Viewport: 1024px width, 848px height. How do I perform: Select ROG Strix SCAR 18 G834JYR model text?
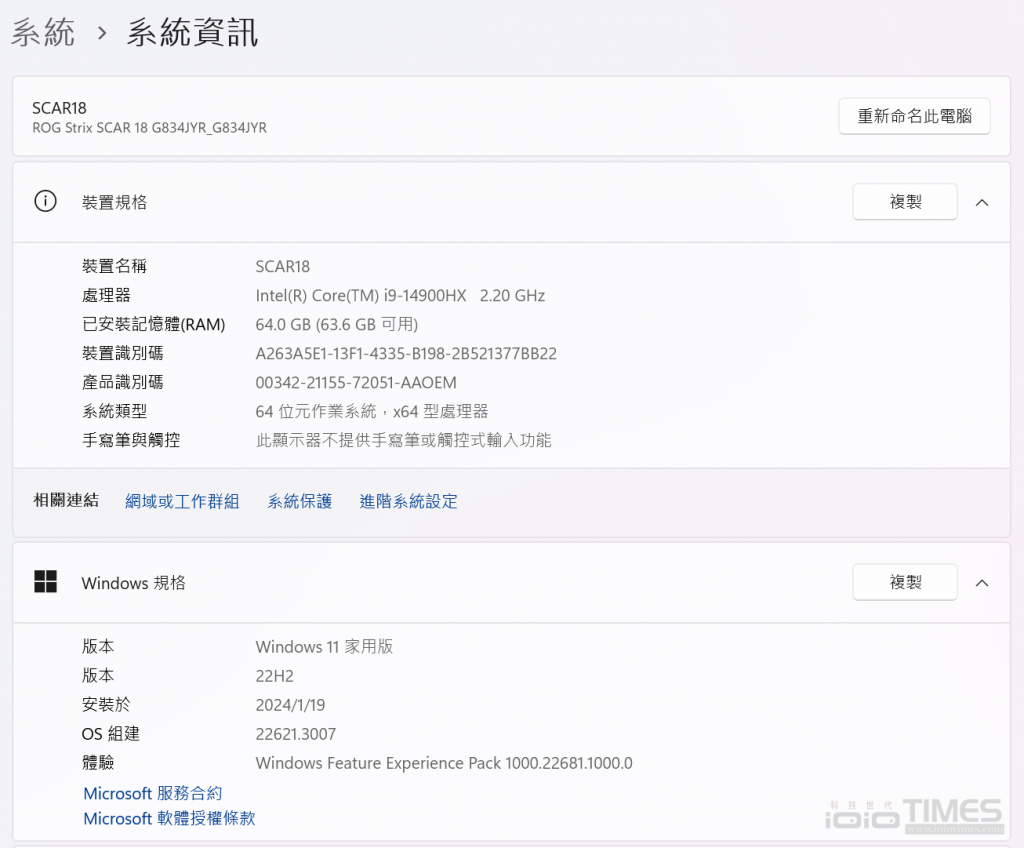(150, 128)
